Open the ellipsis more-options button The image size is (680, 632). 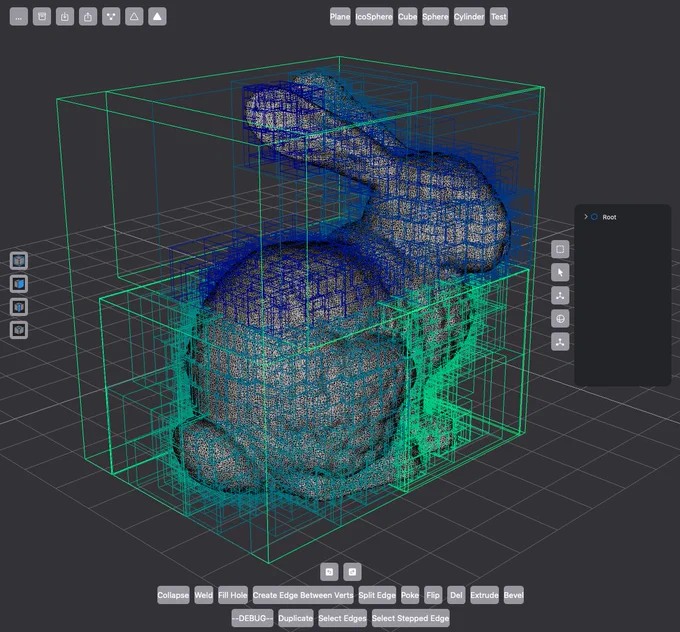point(19,17)
